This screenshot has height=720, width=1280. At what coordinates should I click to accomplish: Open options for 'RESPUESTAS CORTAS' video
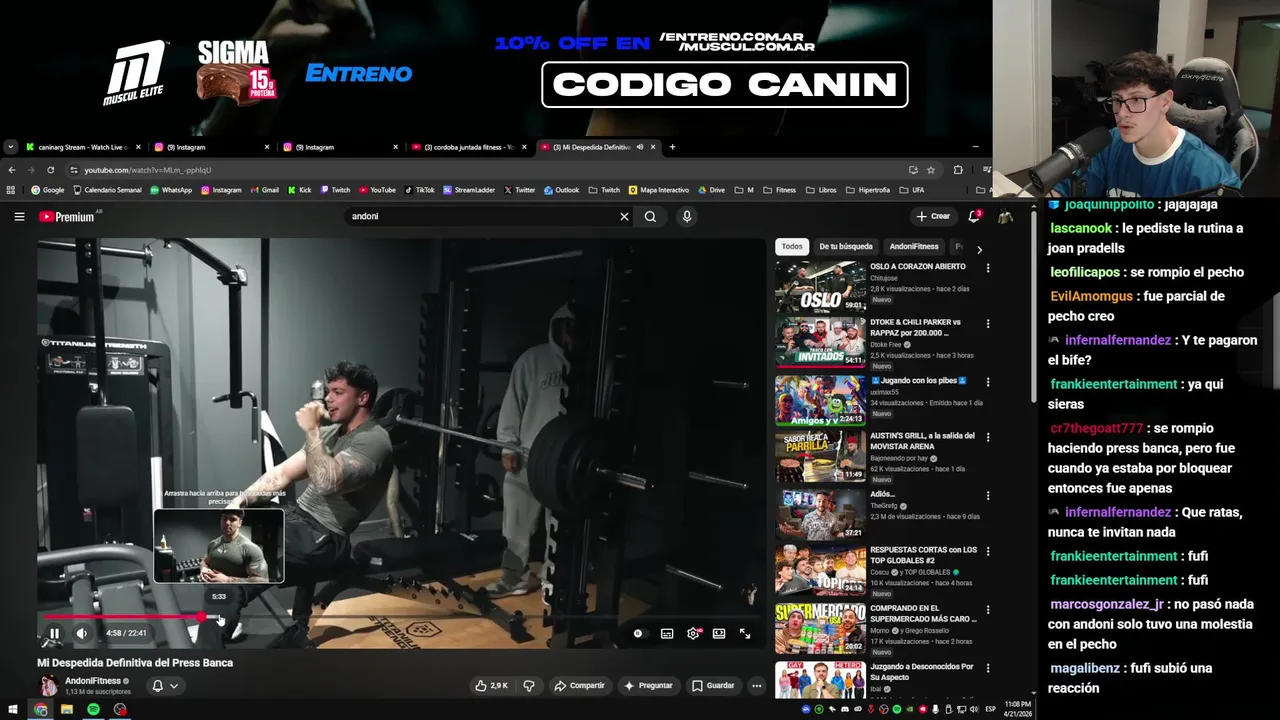(988, 551)
